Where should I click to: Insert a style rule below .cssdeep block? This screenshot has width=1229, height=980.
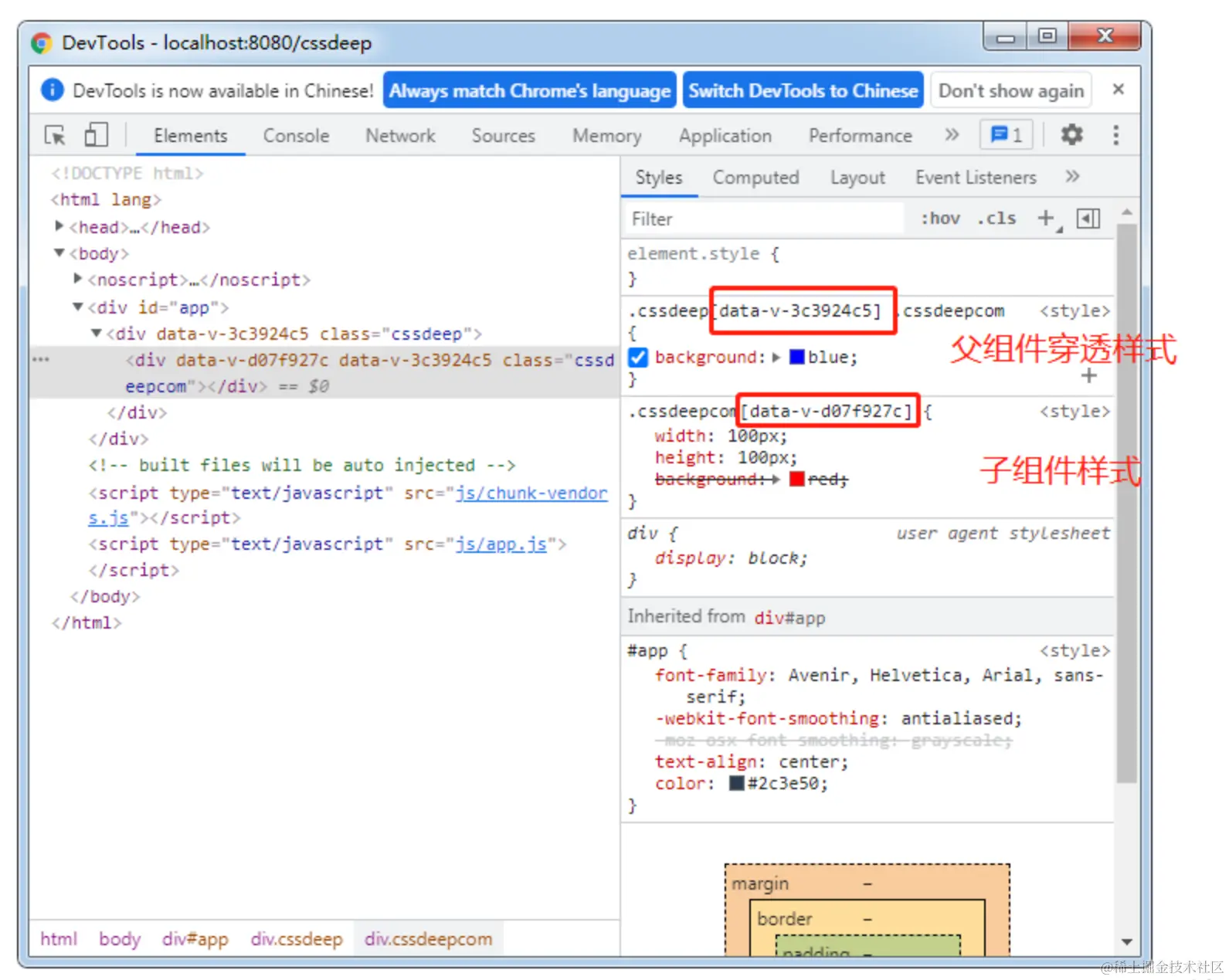point(1089,376)
